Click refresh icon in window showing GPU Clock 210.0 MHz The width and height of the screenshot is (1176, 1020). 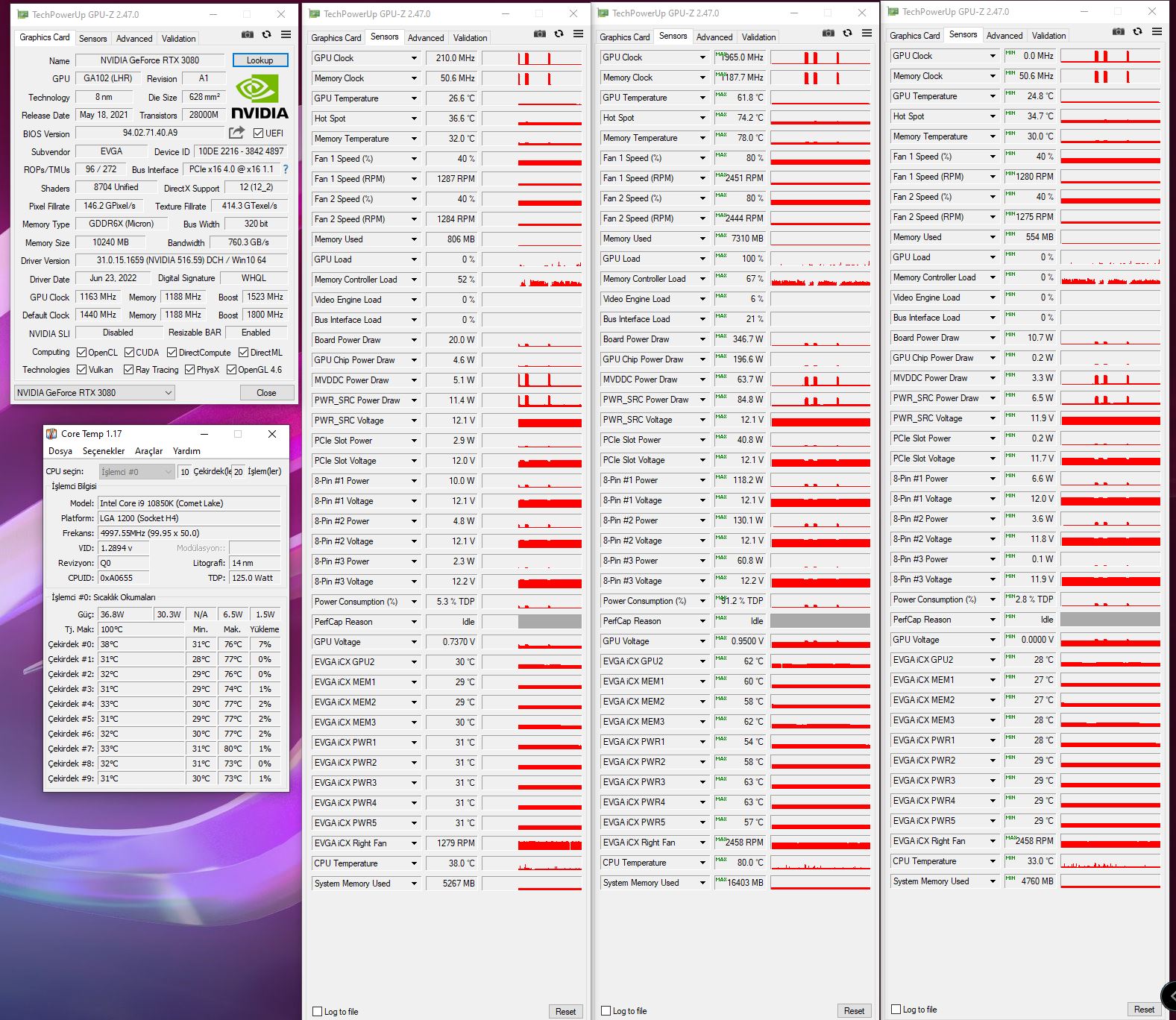click(x=559, y=34)
